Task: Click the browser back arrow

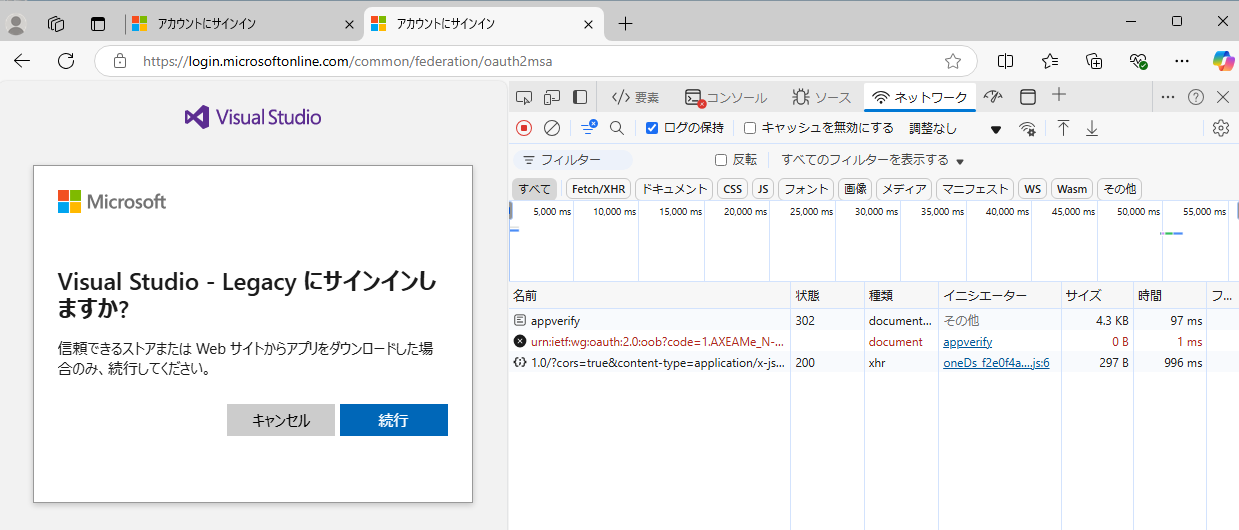Action: click(x=22, y=61)
